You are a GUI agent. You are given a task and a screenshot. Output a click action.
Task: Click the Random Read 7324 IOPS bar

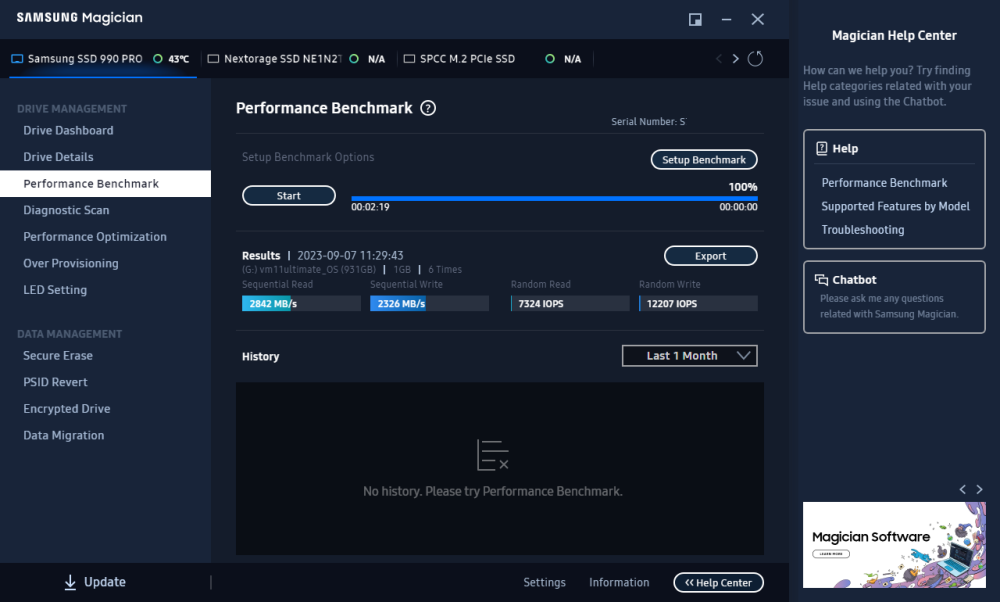pyautogui.click(x=570, y=304)
